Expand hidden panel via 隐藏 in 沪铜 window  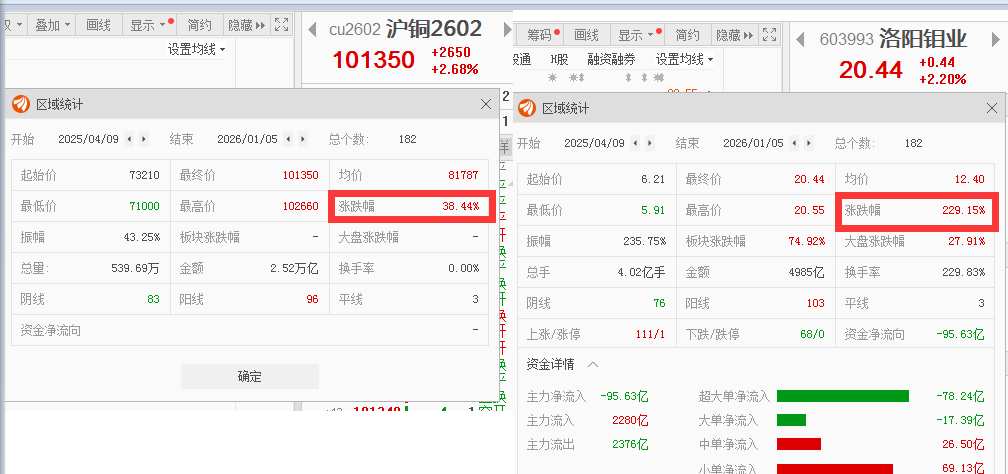coord(247,25)
